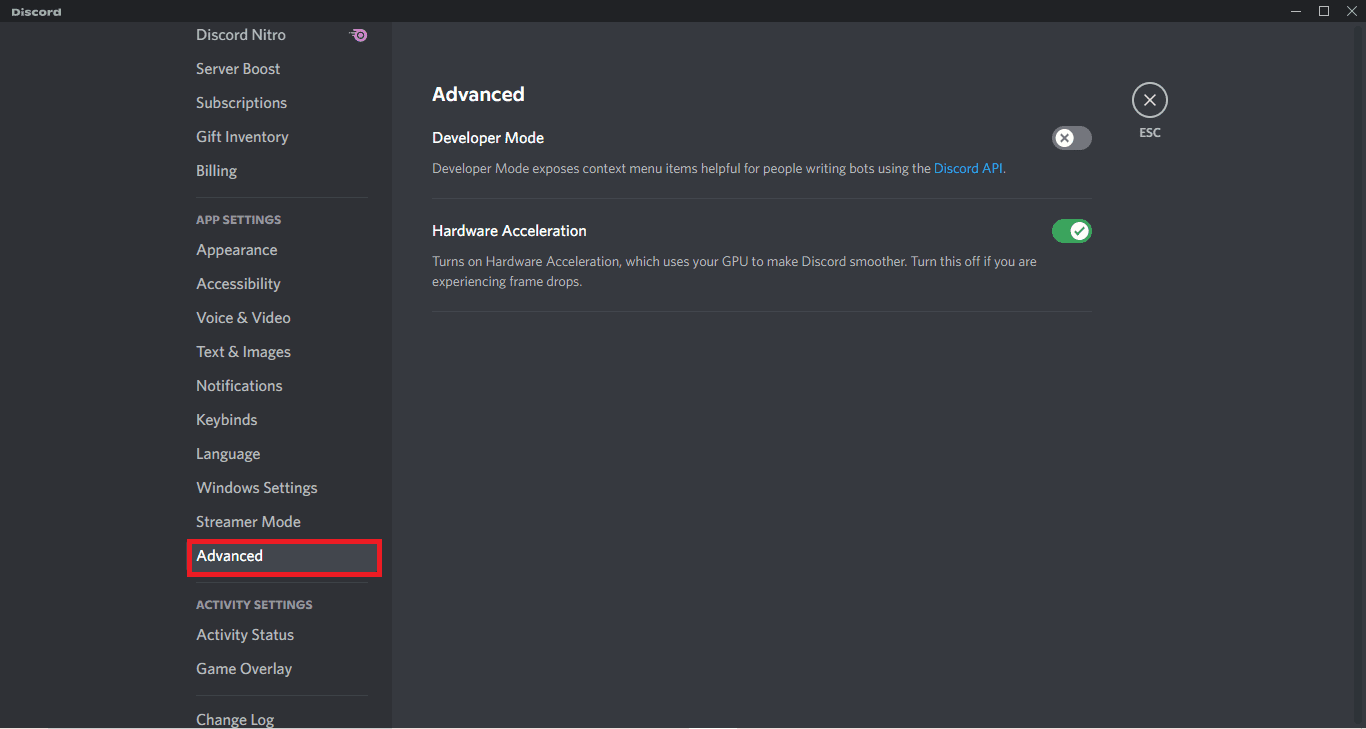The width and height of the screenshot is (1366, 729).
Task: View the Game Overlay settings
Action: point(244,668)
